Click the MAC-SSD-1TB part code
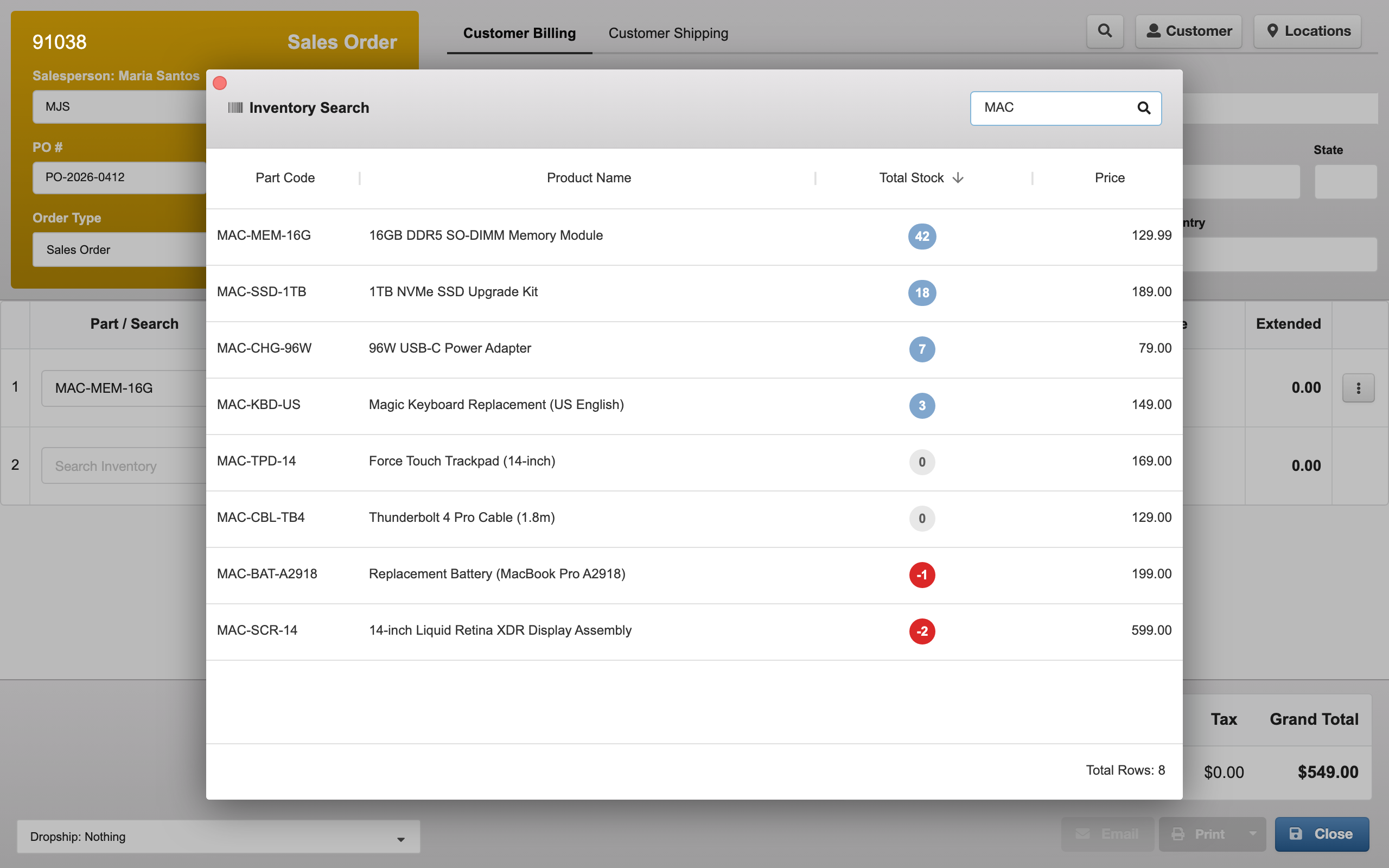Image resolution: width=1389 pixels, height=868 pixels. pos(261,292)
